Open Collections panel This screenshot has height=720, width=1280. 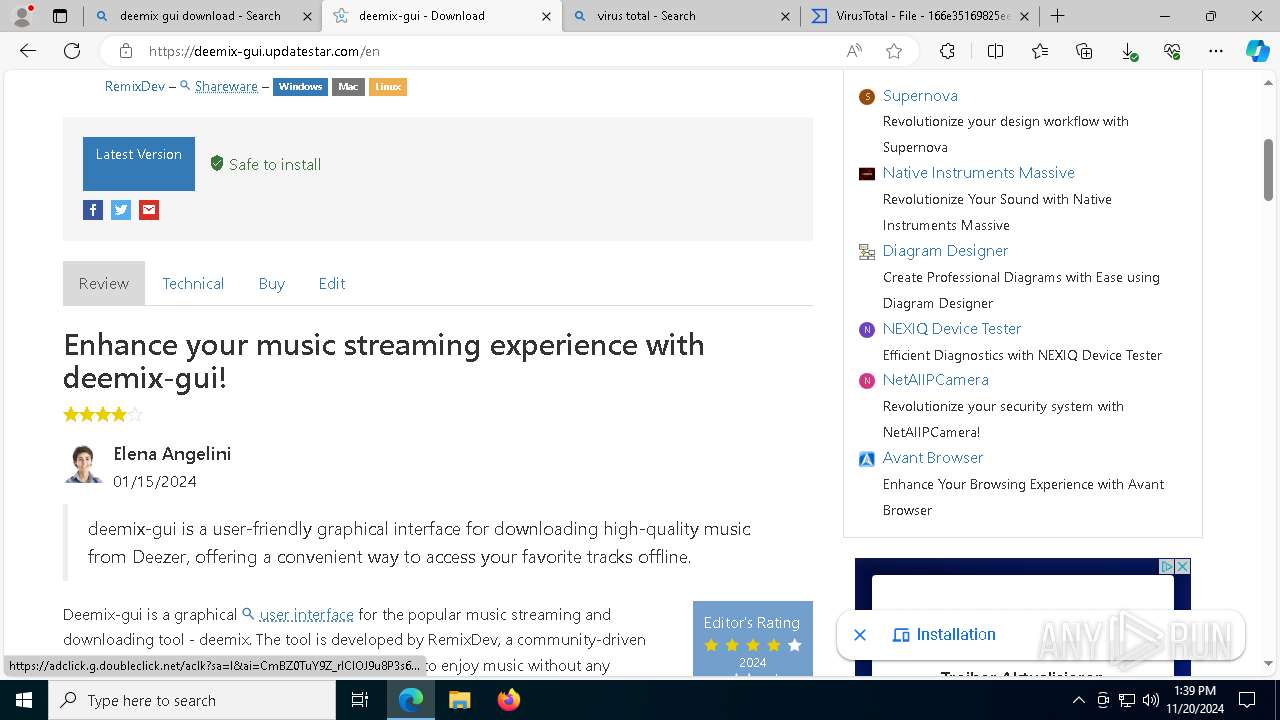point(1084,51)
